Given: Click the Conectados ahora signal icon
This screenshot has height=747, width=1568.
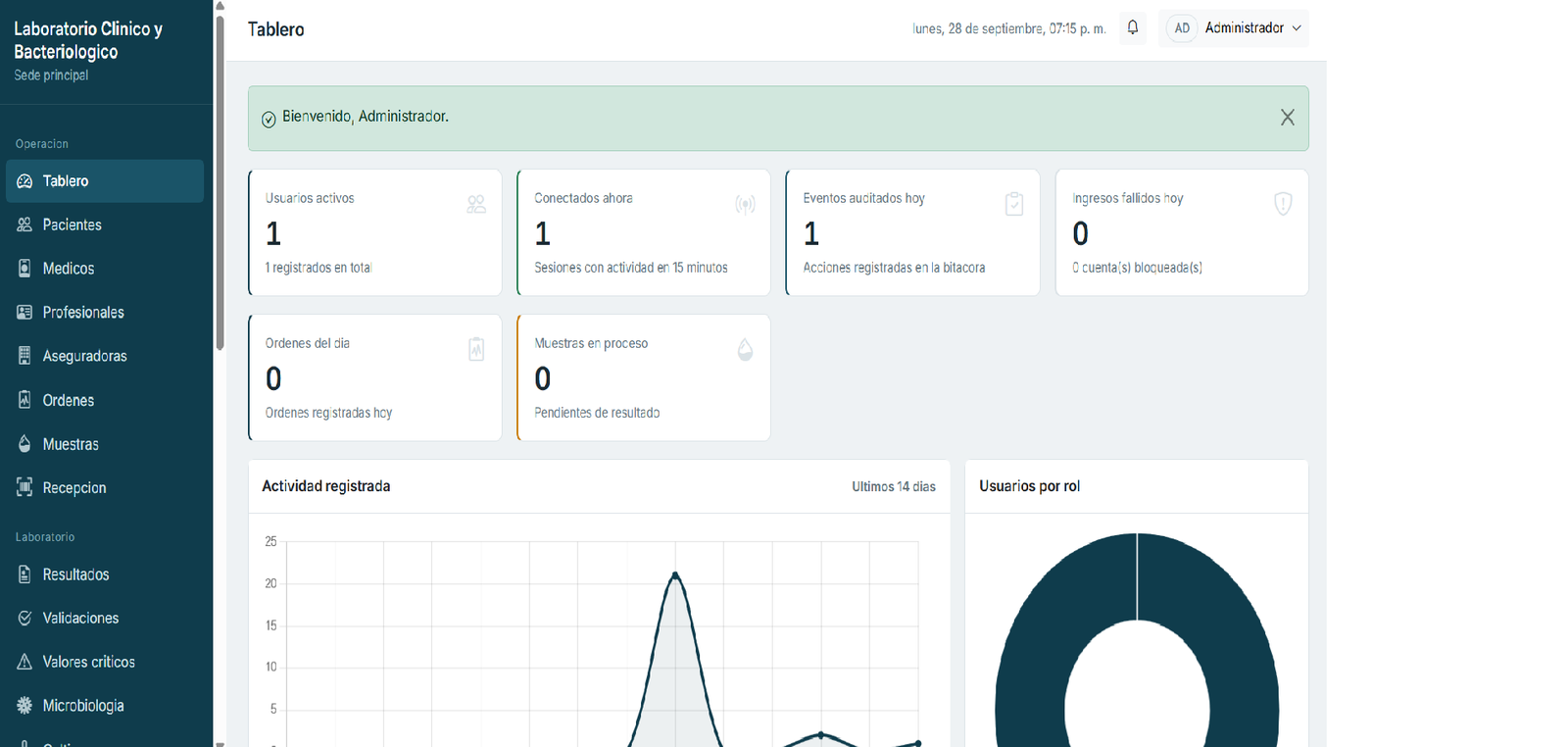Looking at the screenshot, I should [x=746, y=204].
